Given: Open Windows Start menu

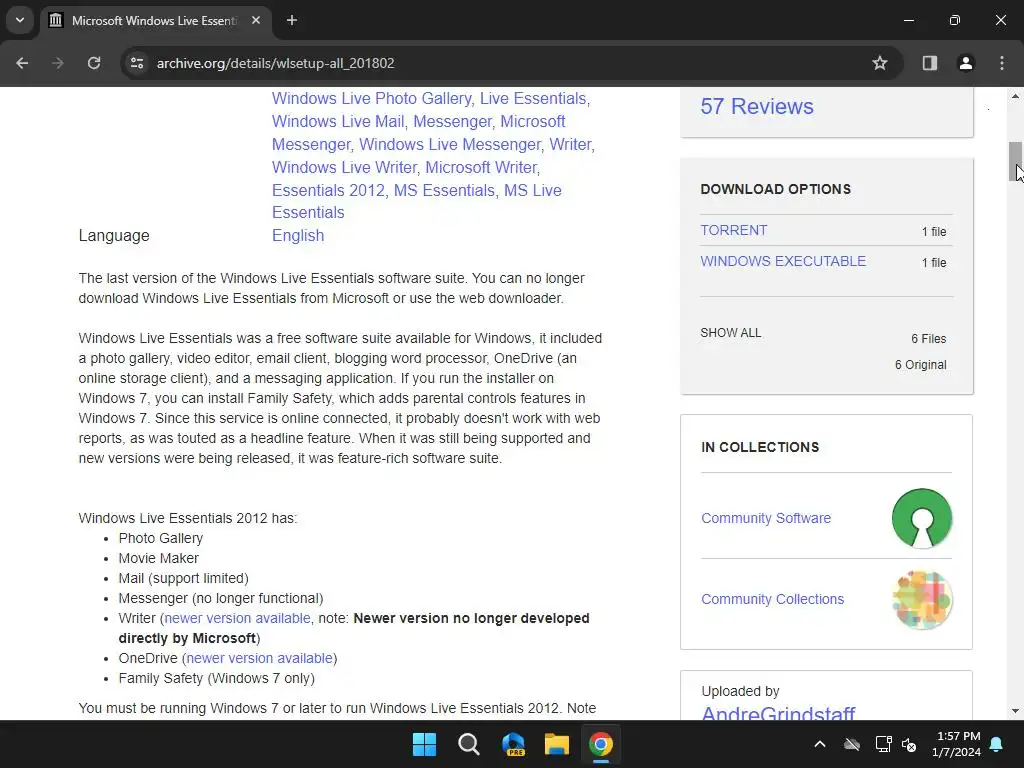Looking at the screenshot, I should pyautogui.click(x=424, y=744).
